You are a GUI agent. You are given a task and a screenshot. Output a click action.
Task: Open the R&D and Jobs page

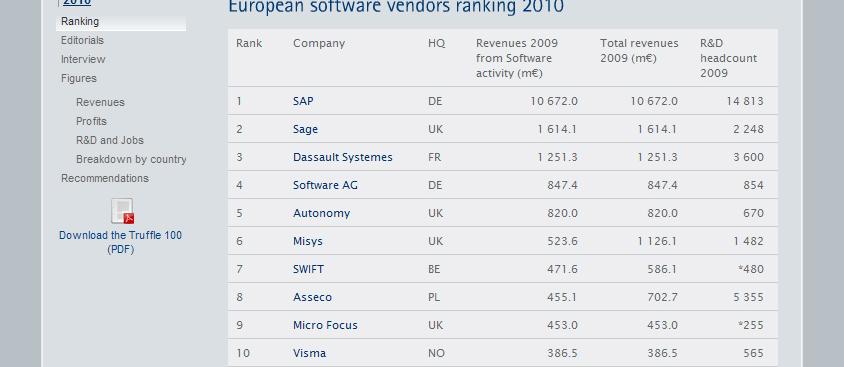[110, 140]
